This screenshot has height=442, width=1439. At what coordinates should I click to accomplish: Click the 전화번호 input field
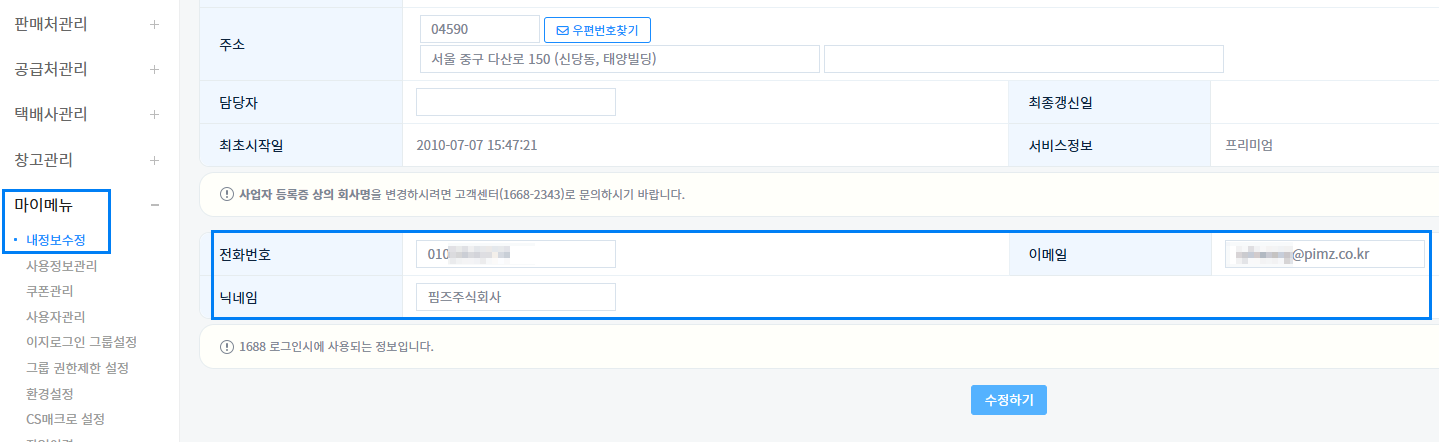pos(515,255)
